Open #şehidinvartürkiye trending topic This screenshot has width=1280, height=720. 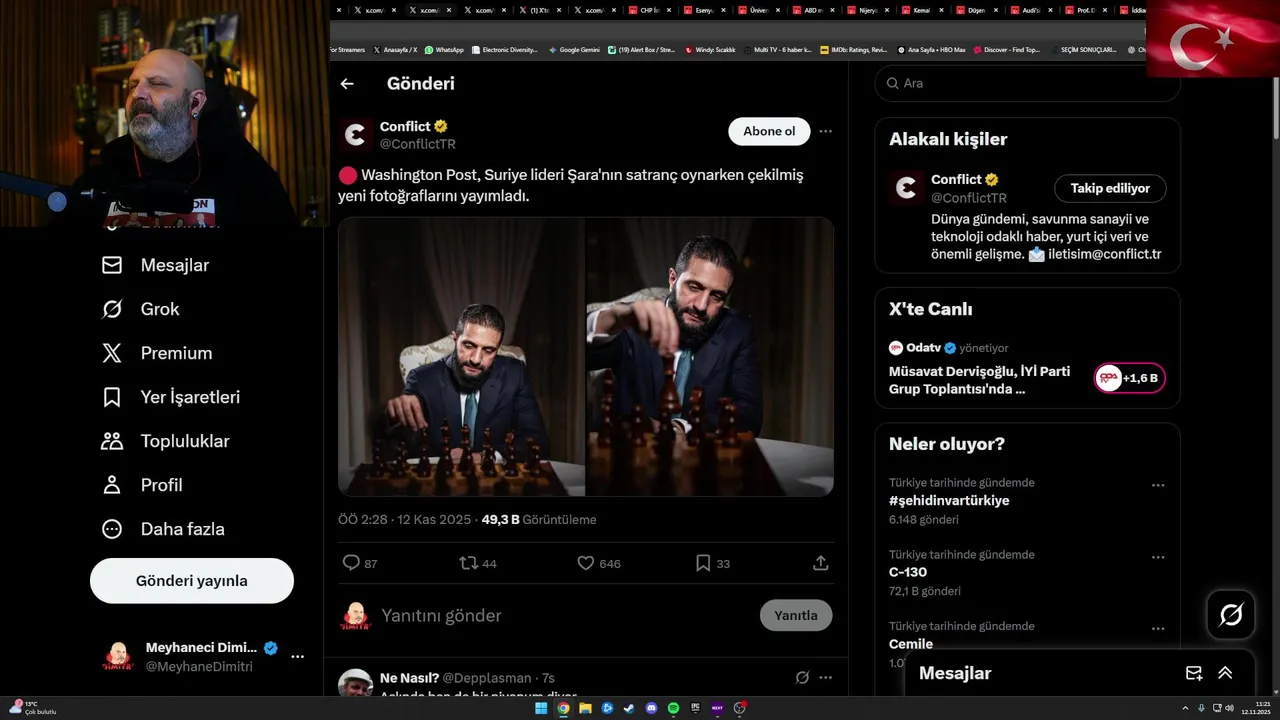pyautogui.click(x=949, y=501)
